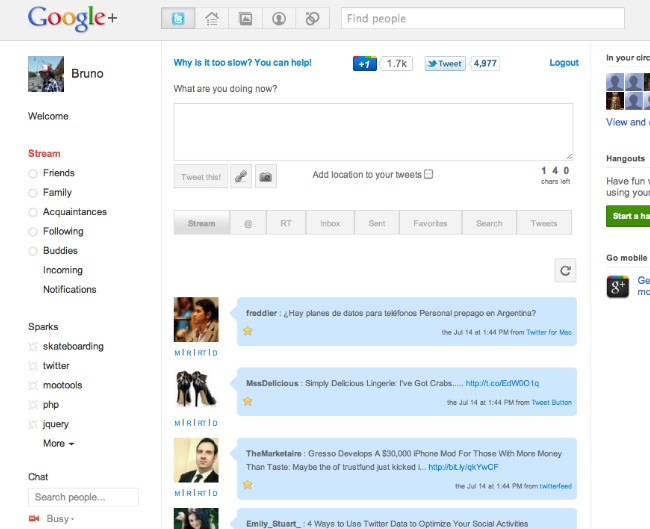
Task: Click the Welcome sidebar link
Action: [x=48, y=116]
